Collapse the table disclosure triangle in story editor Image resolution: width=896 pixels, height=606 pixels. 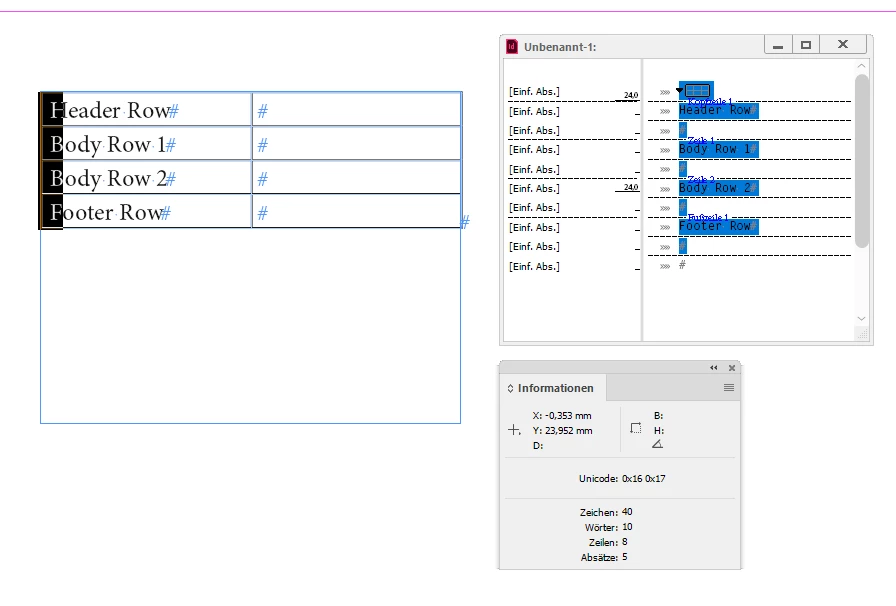(x=679, y=90)
